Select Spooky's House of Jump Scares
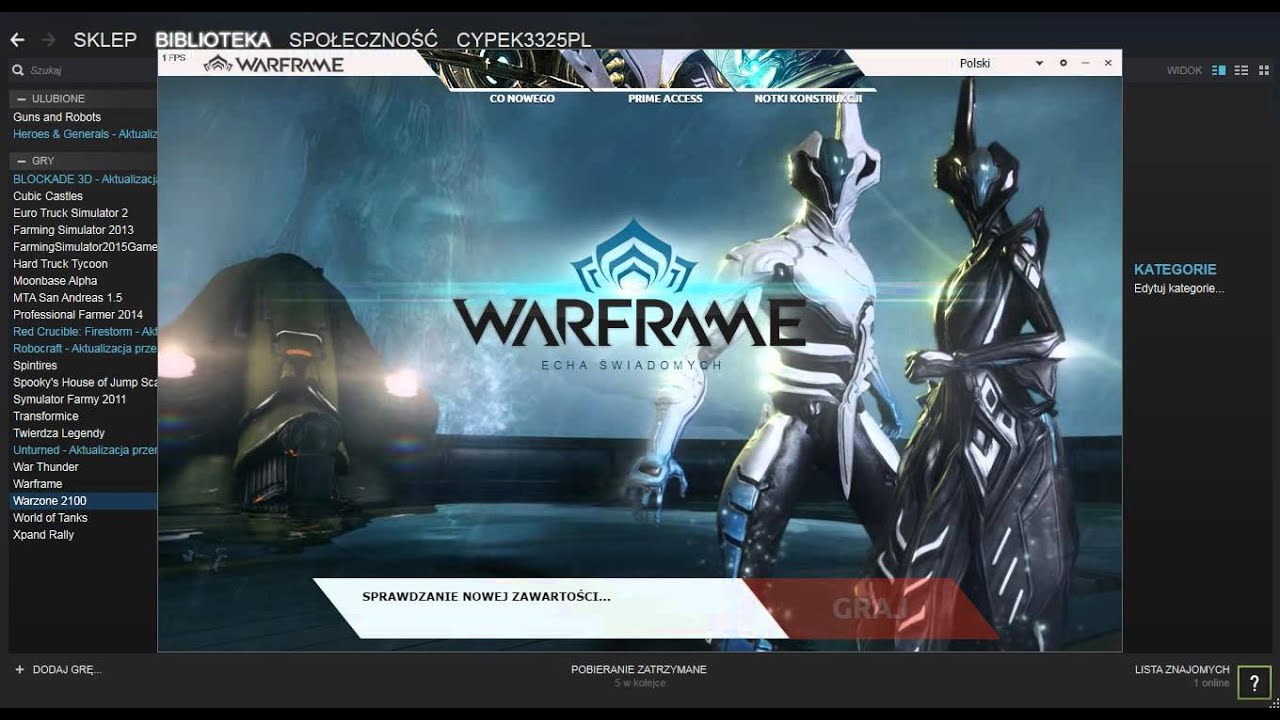 85,383
